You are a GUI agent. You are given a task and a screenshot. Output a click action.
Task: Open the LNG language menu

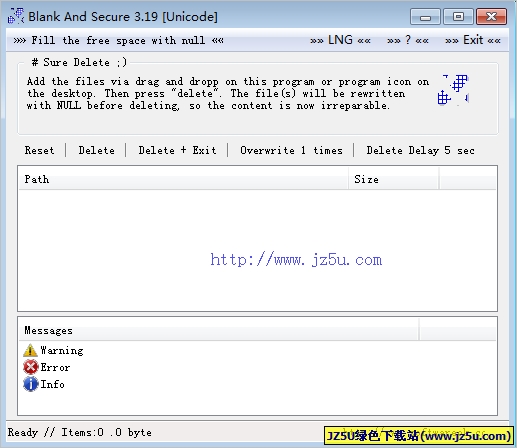tap(340, 40)
